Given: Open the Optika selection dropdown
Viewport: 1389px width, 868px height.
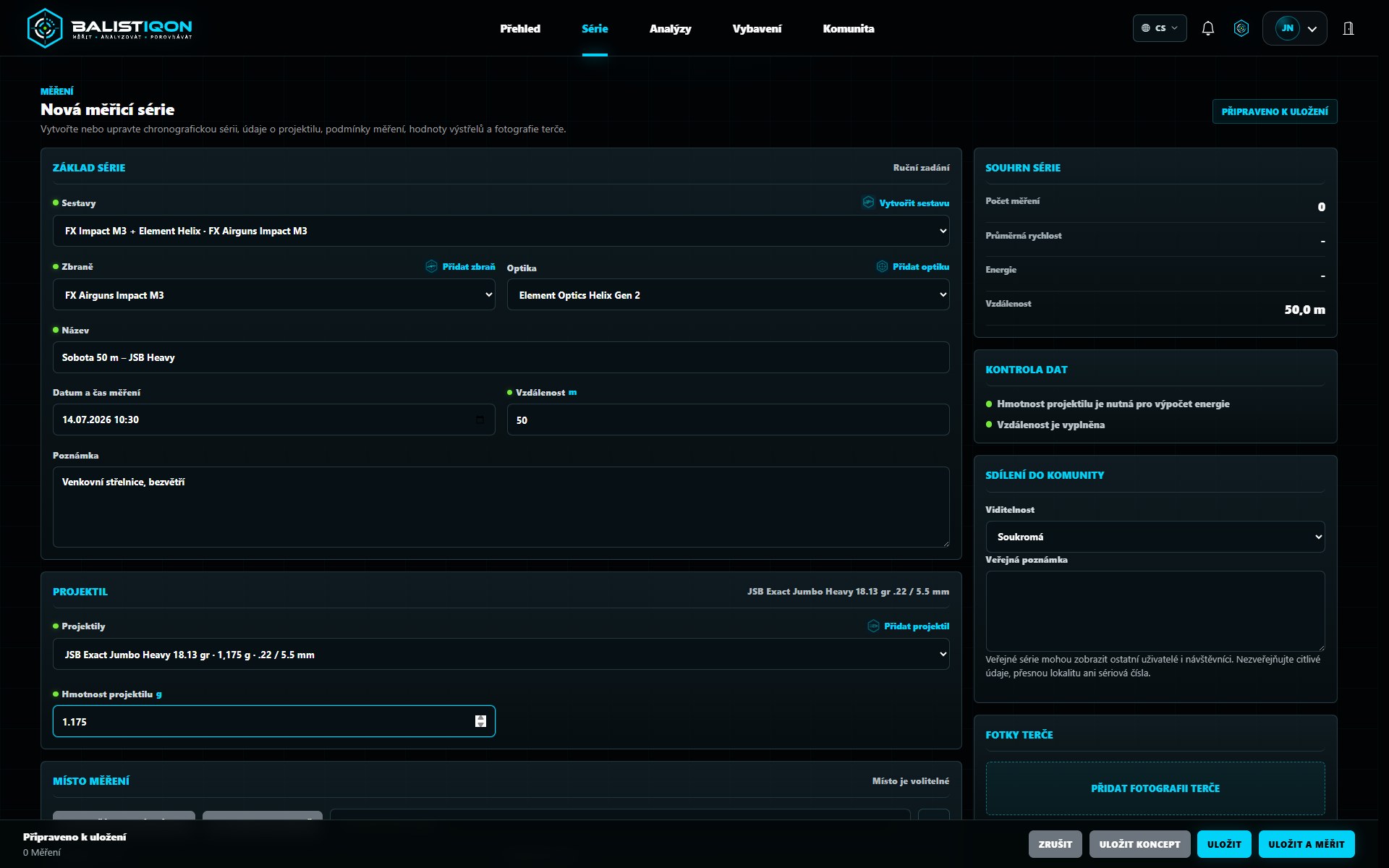Looking at the screenshot, I should pyautogui.click(x=728, y=294).
